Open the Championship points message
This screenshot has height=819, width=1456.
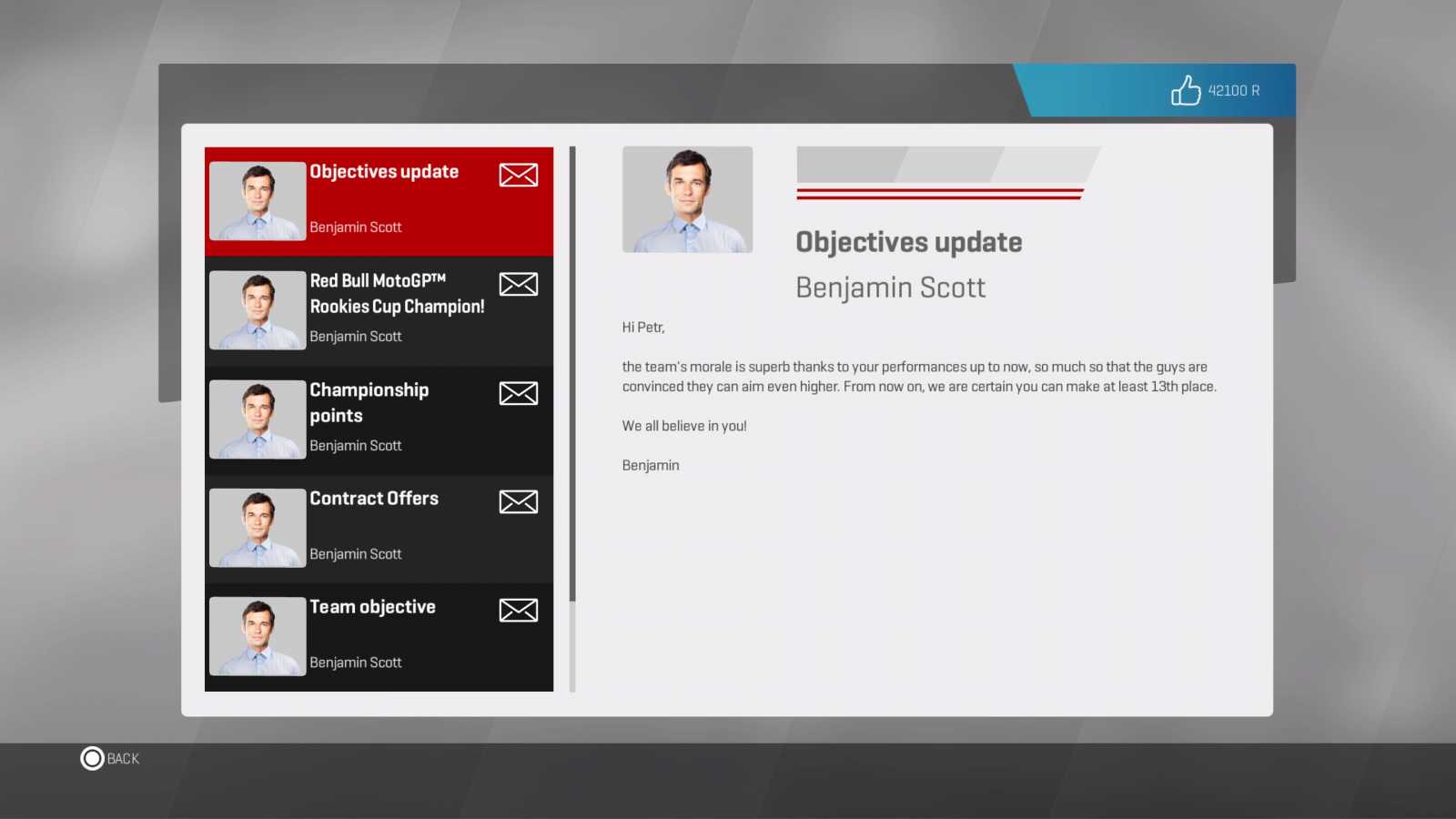point(369,402)
